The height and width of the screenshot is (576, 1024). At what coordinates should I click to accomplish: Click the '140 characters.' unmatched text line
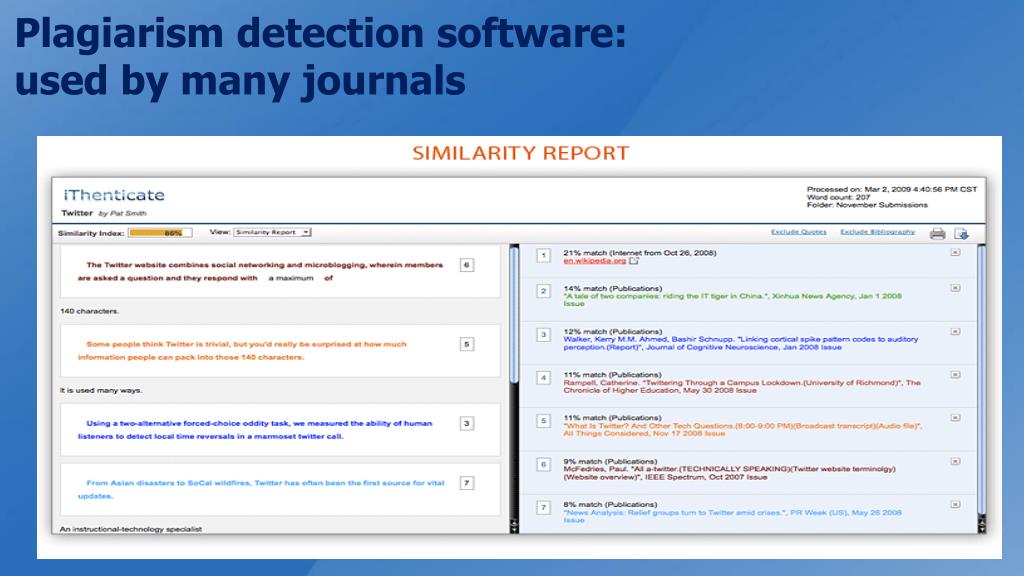click(89, 311)
